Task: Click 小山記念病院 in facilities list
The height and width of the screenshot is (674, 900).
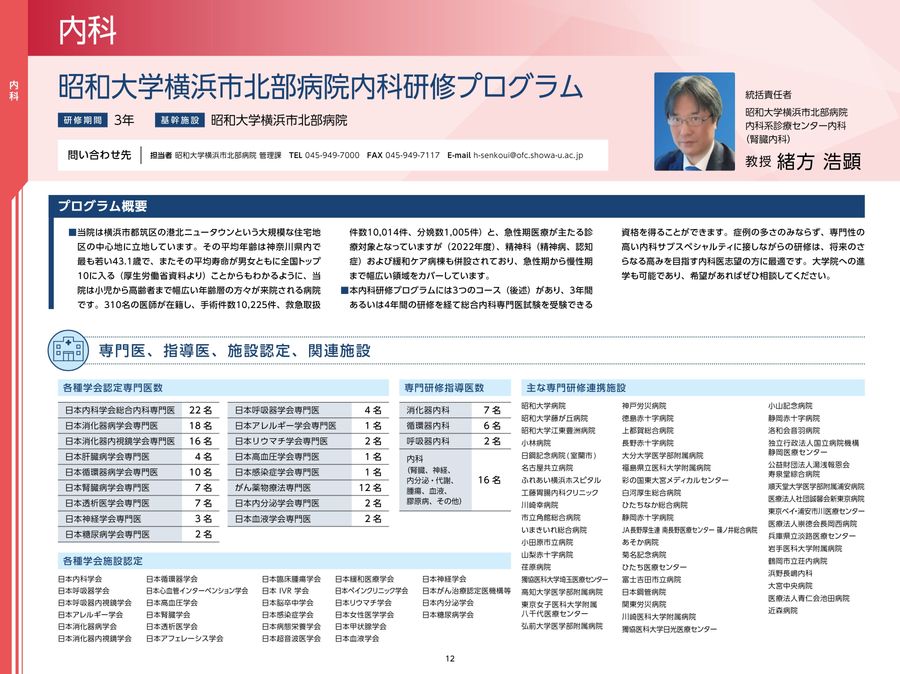Action: (790, 405)
